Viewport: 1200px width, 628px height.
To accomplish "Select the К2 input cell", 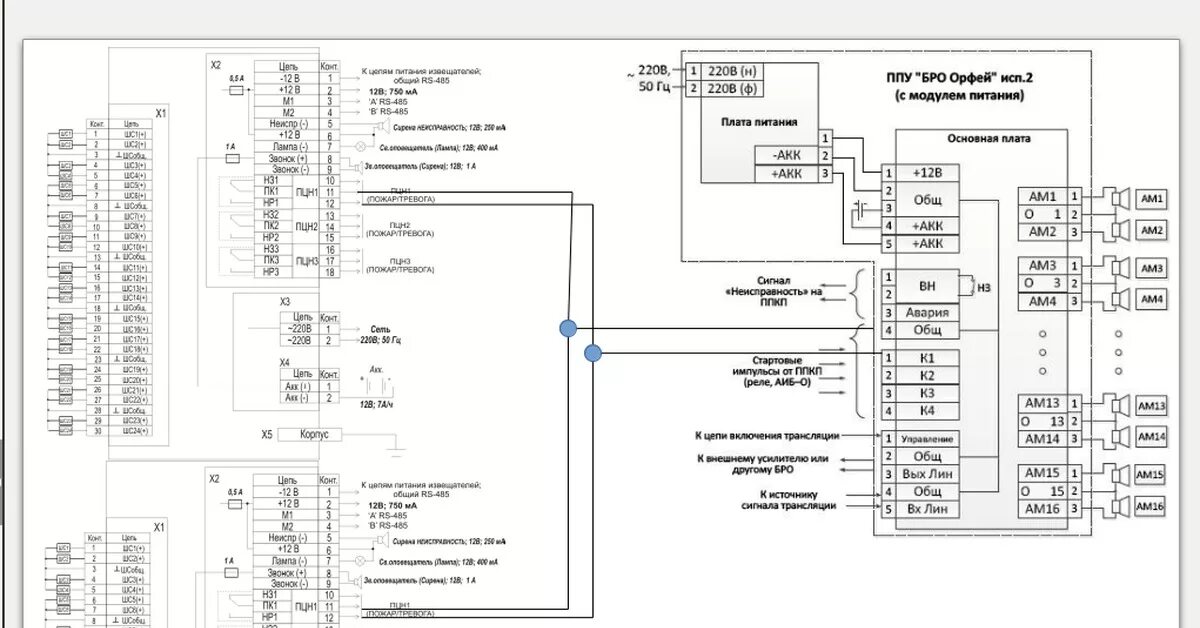I will (x=927, y=375).
